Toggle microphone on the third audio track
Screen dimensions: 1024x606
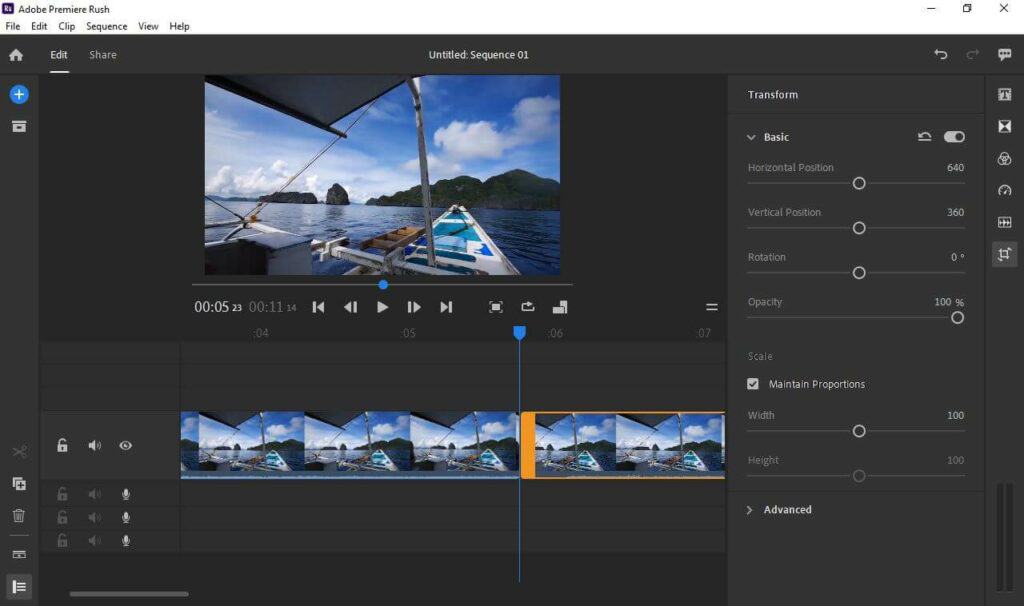coord(126,541)
